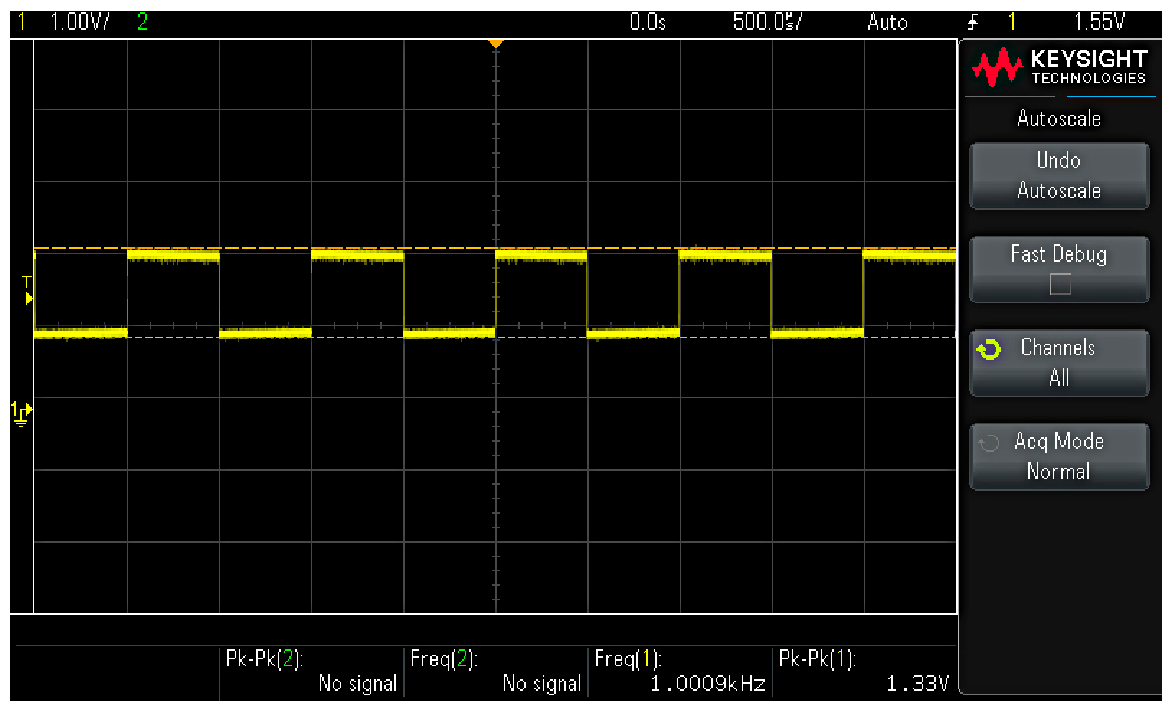Toggle the Fast Debug checkbox

(x=1060, y=284)
